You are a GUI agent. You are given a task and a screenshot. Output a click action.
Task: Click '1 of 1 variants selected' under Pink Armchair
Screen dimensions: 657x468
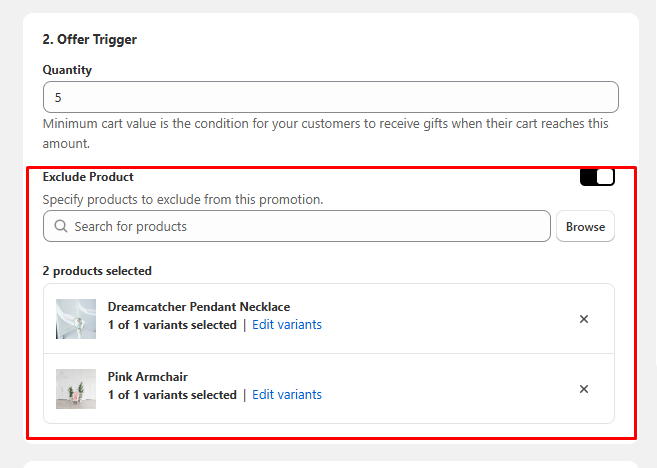[x=172, y=395]
